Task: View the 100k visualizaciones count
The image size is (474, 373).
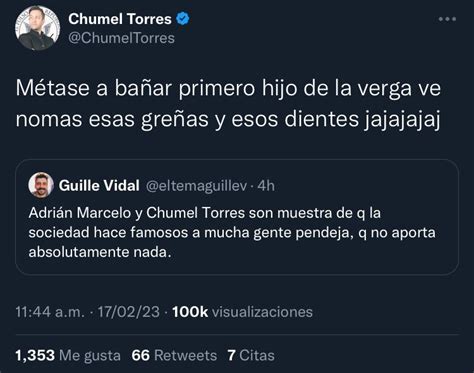Action: coord(242,312)
